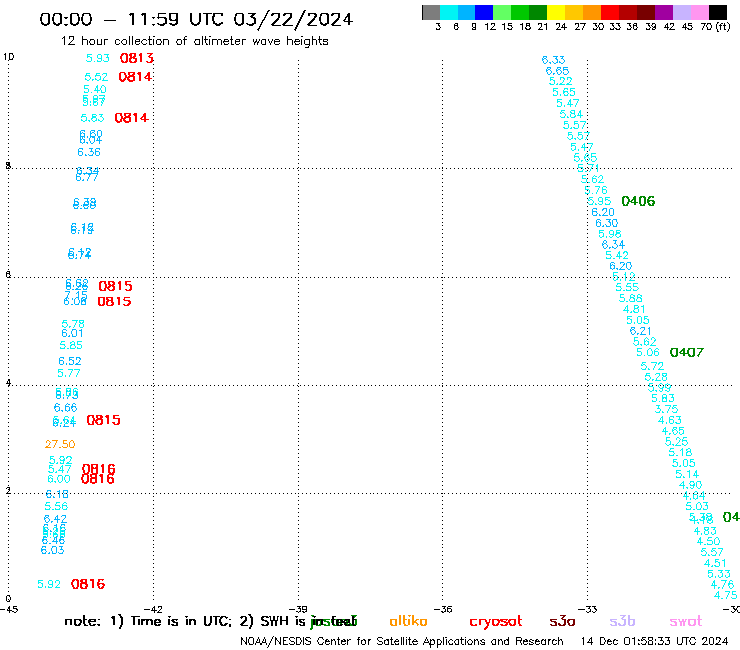Click the wave height value 5.28
The image size is (740, 650).
[x=656, y=377]
